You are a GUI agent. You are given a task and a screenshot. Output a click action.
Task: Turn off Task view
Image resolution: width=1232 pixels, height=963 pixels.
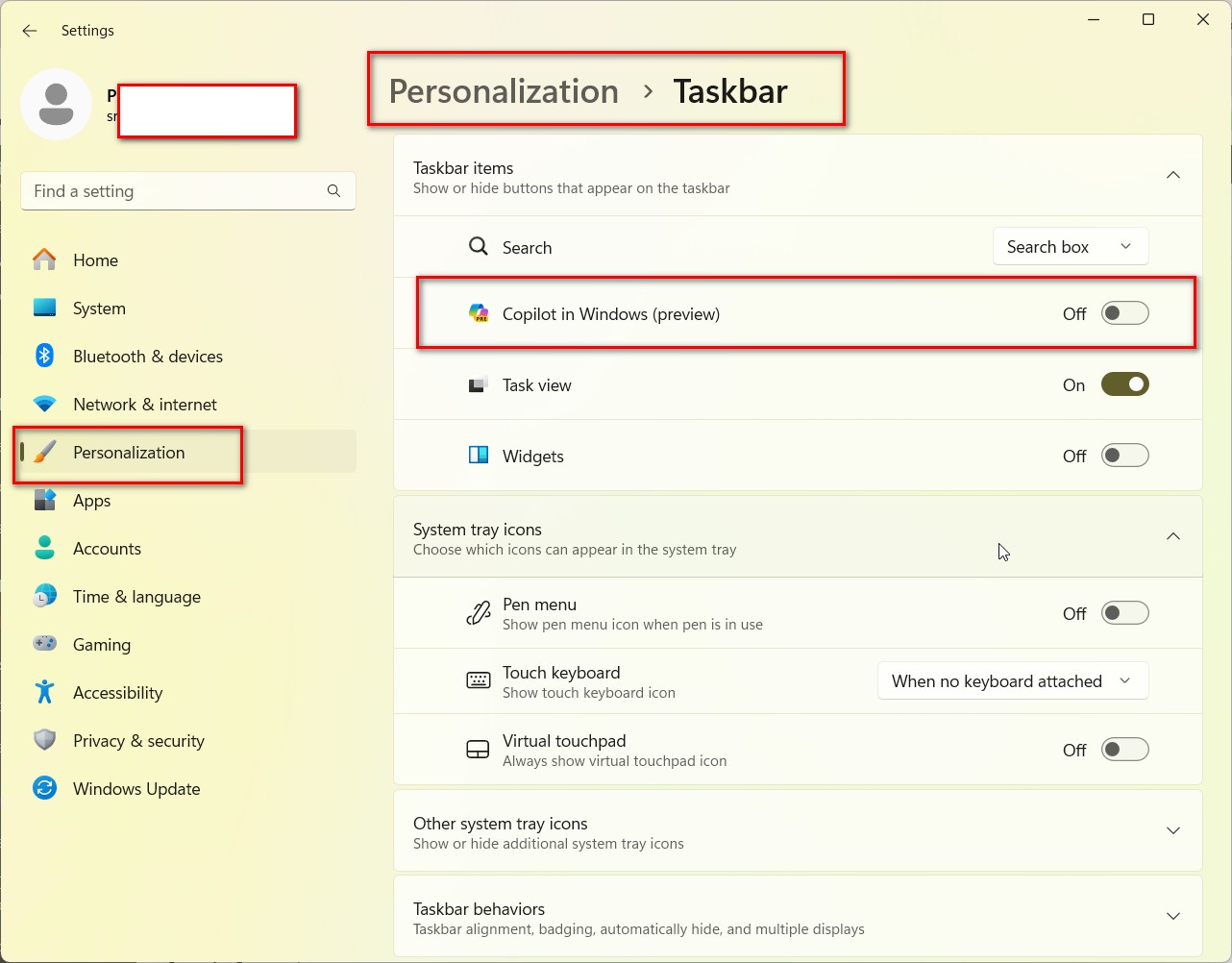pos(1123,383)
